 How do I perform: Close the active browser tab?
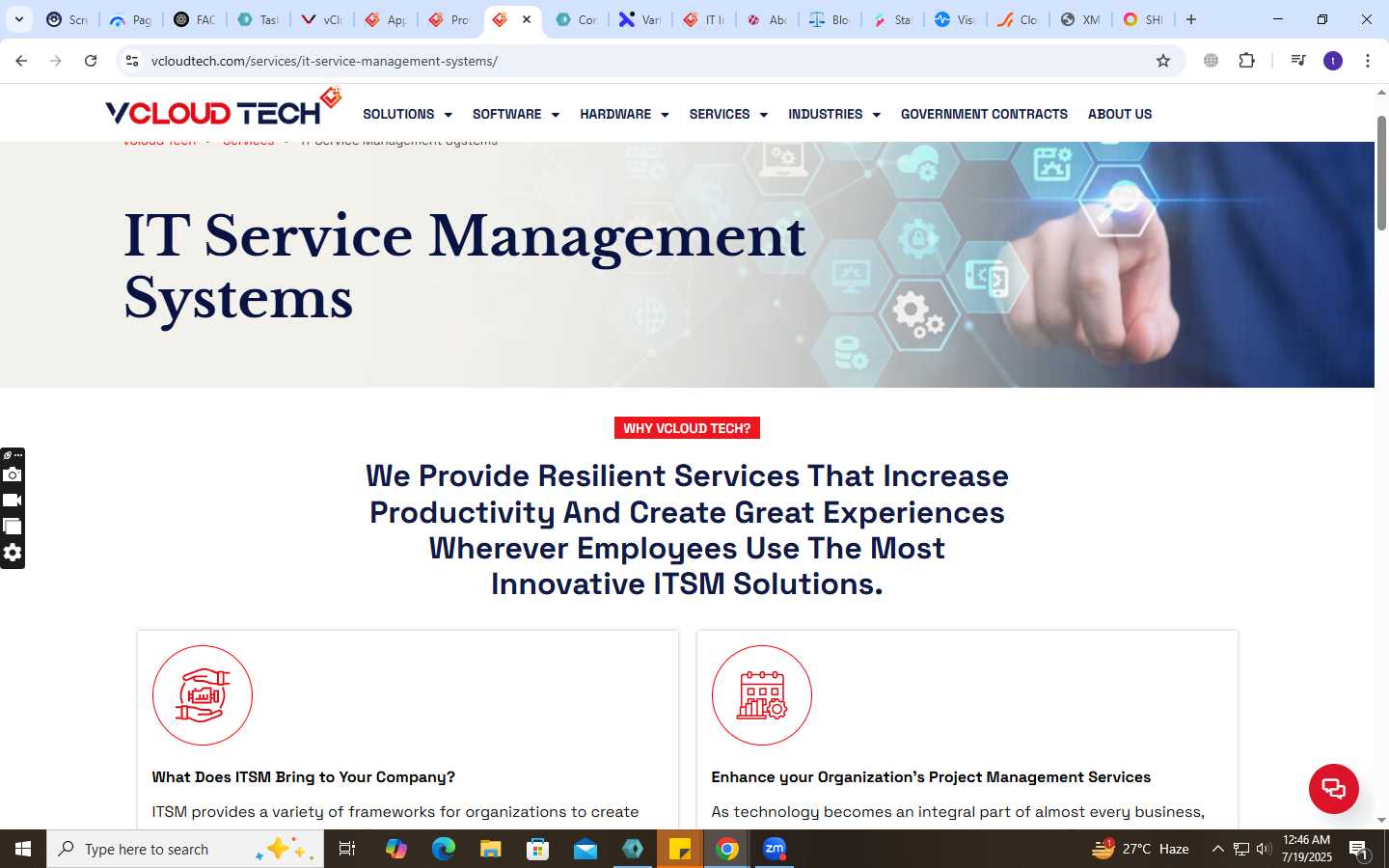click(527, 19)
